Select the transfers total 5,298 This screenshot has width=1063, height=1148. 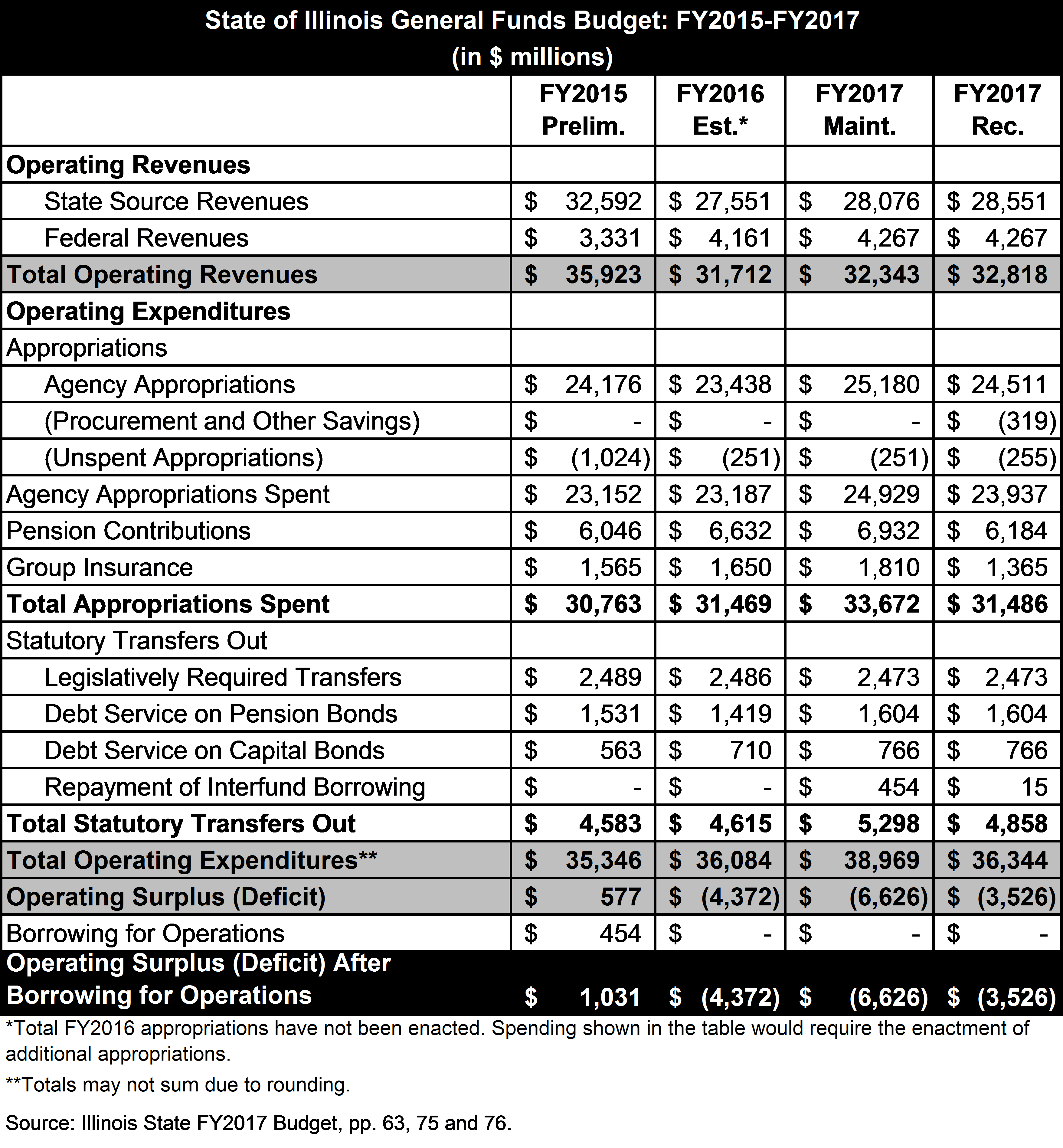[888, 824]
